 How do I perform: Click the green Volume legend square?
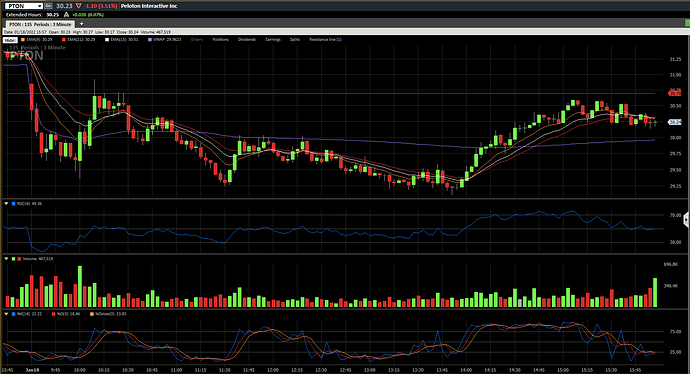coord(13,259)
